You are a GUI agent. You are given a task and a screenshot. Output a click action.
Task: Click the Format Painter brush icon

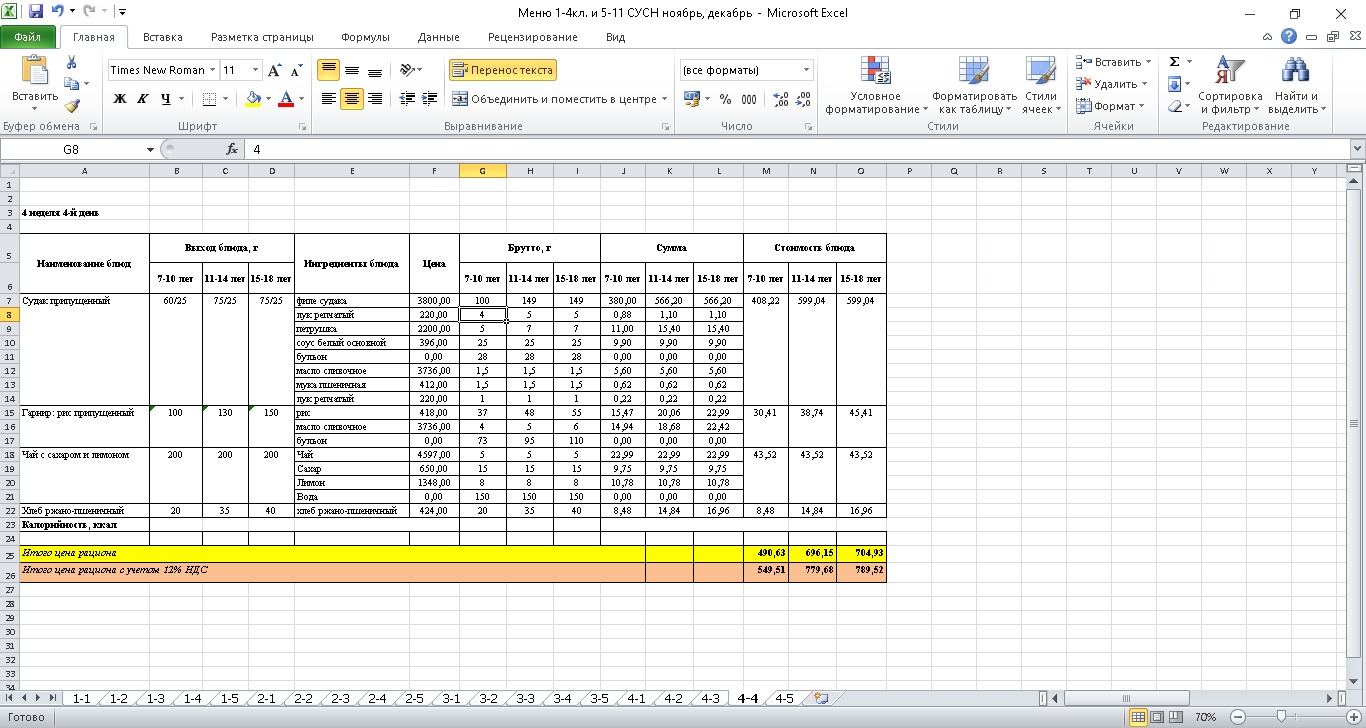pyautogui.click(x=72, y=106)
